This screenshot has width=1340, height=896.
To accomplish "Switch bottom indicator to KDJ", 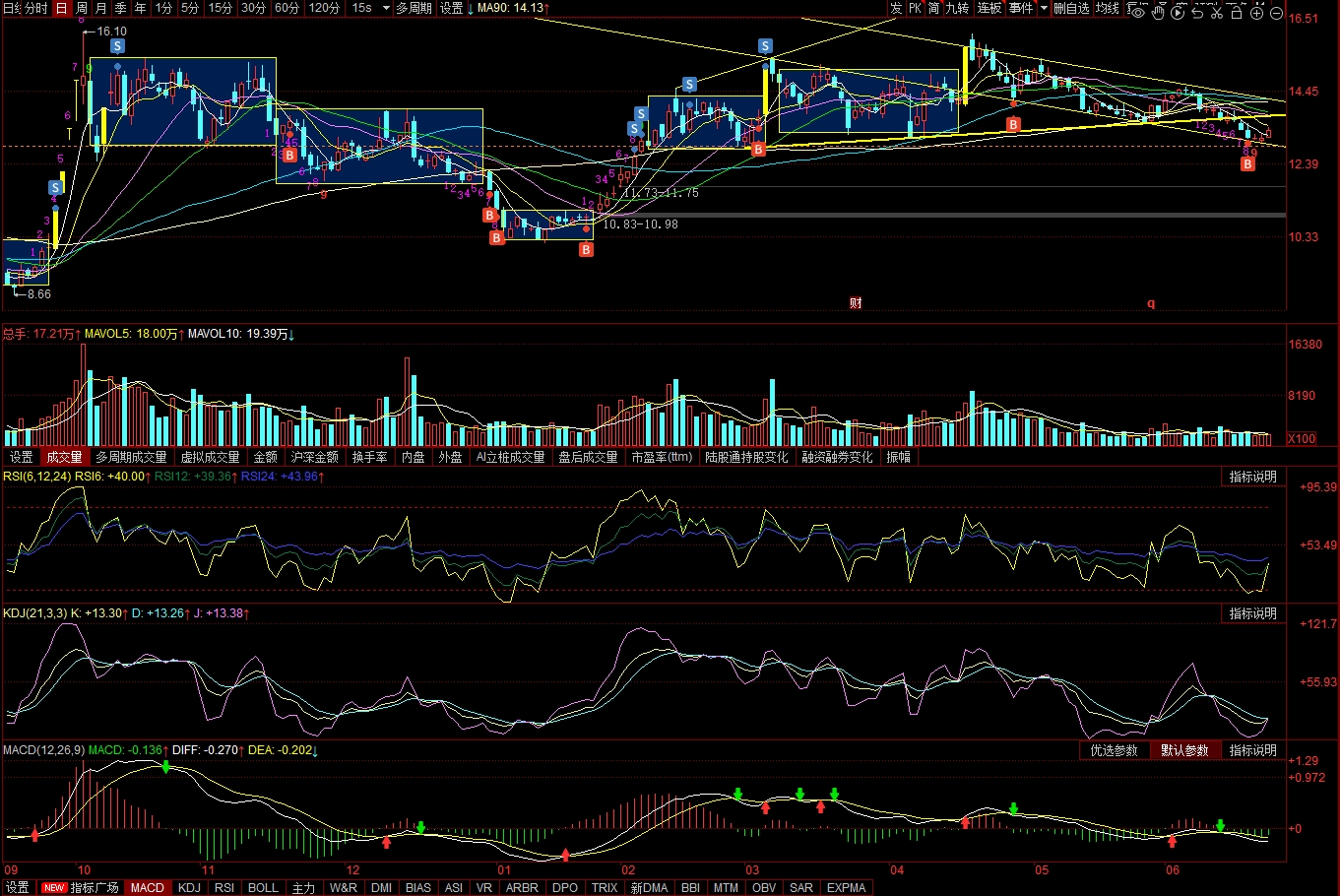I will click(x=189, y=887).
